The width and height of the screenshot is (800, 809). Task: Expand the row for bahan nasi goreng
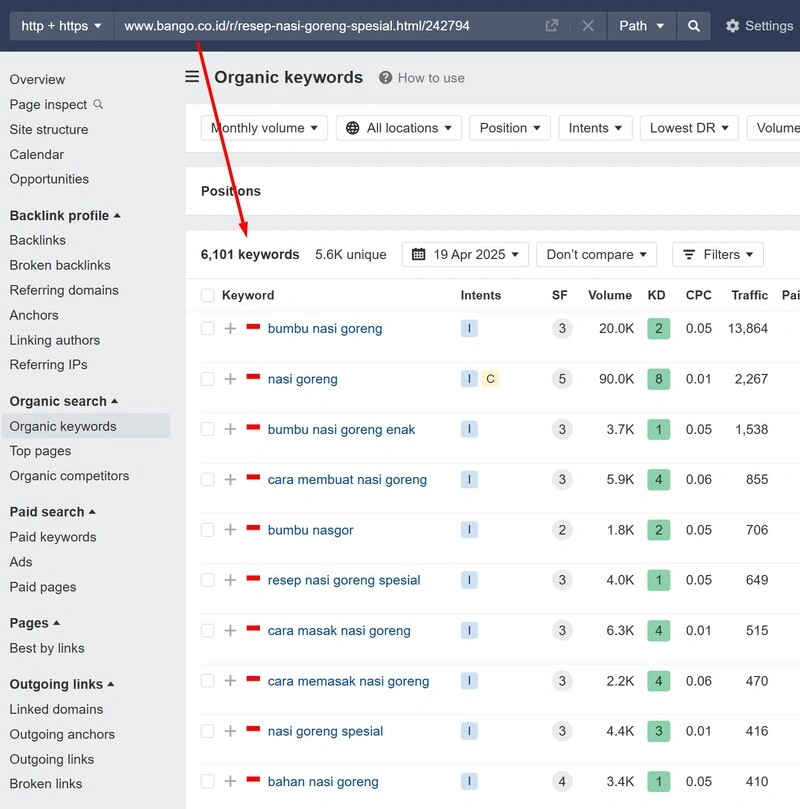coord(230,782)
